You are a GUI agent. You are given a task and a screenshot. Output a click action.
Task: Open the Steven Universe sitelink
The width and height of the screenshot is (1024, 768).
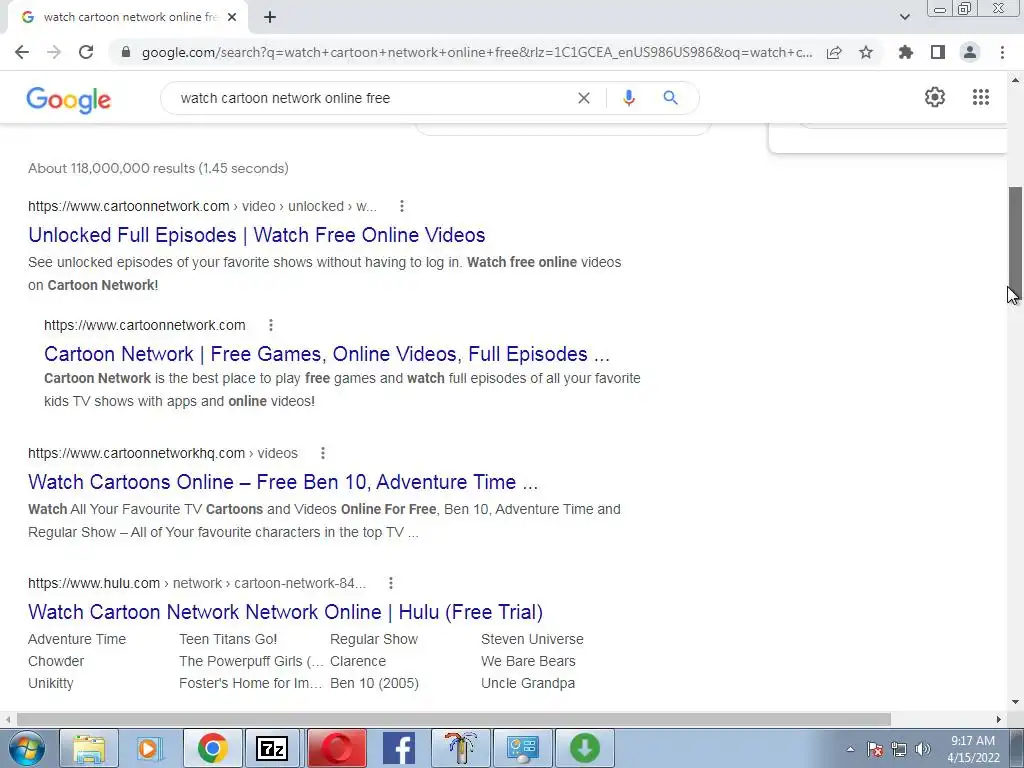(x=532, y=639)
